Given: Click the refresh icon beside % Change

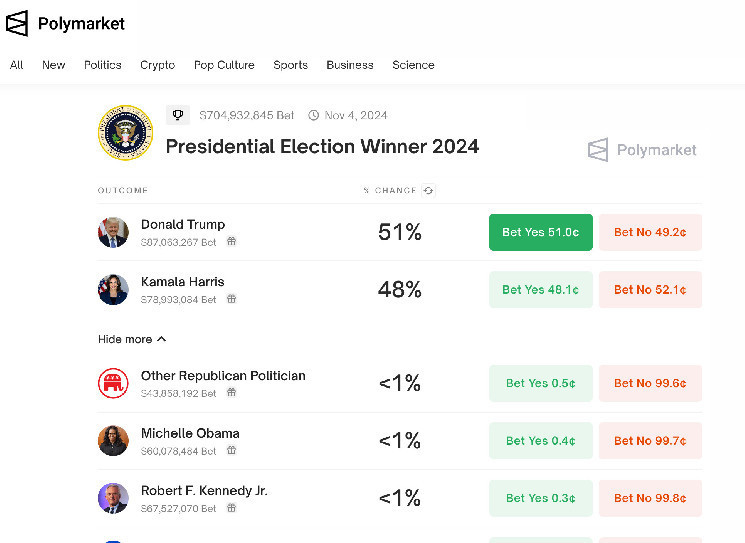Looking at the screenshot, I should point(429,190).
